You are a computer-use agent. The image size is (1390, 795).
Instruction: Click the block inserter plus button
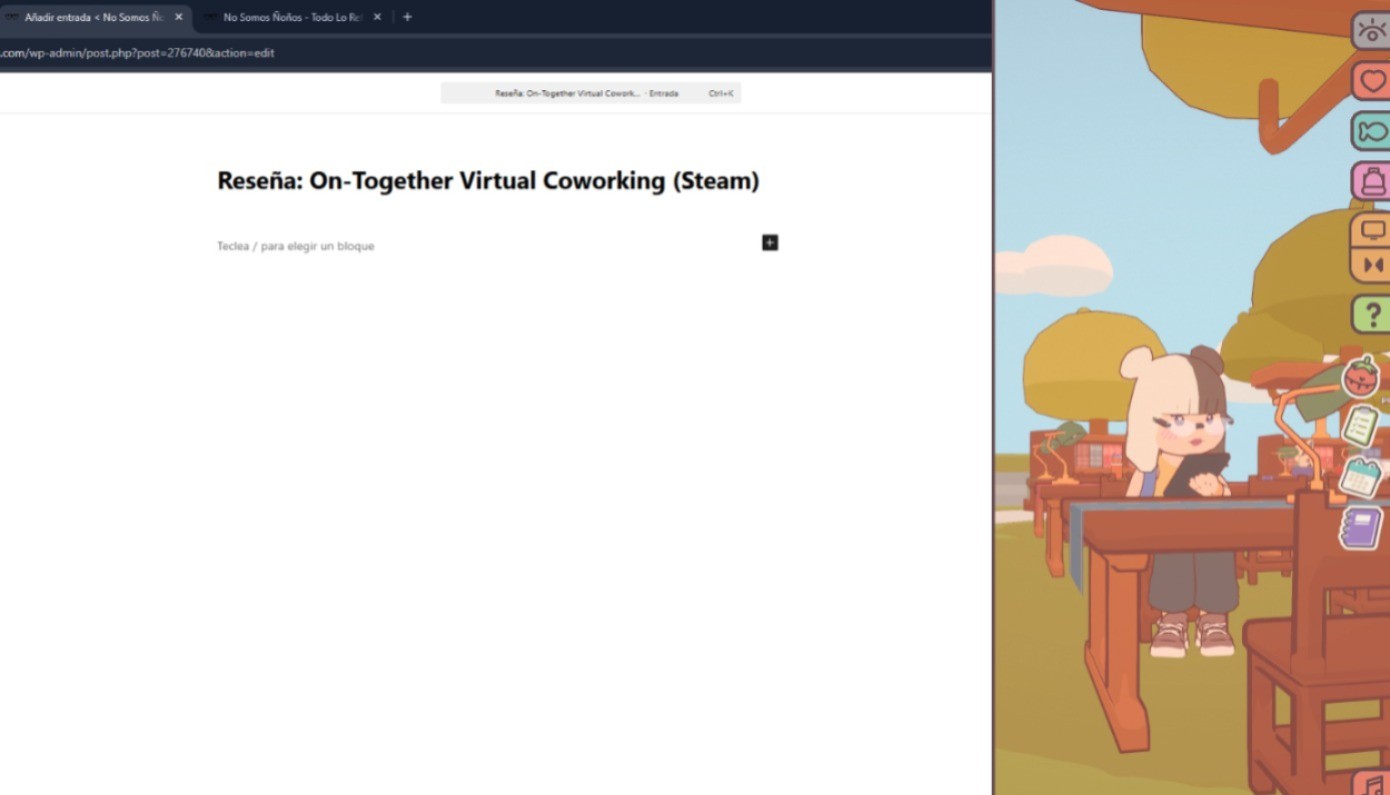click(x=769, y=242)
